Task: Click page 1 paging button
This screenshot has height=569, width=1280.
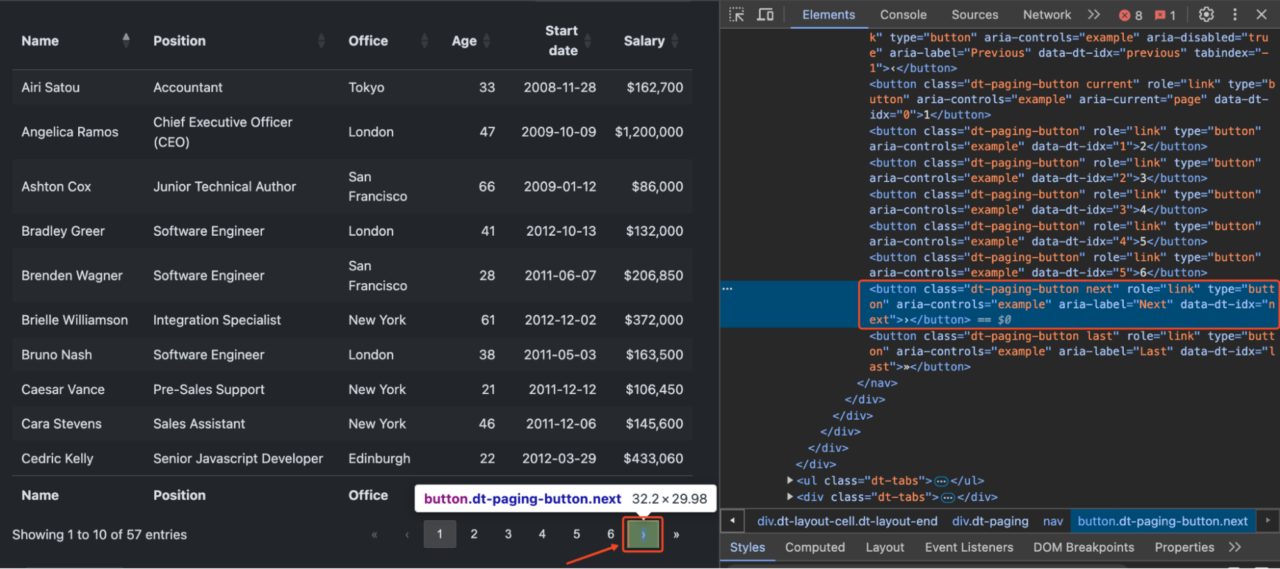Action: pos(439,534)
